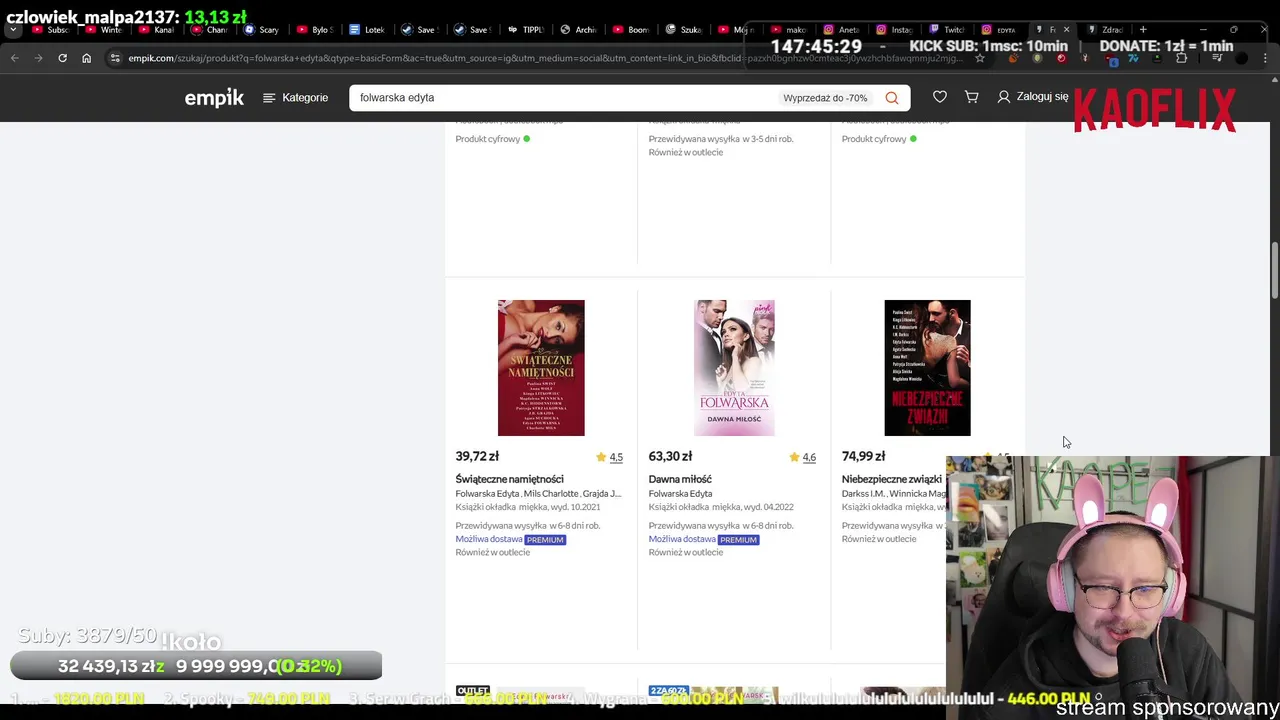Click the empik logo
Image resolution: width=1280 pixels, height=720 pixels.
pos(214,97)
